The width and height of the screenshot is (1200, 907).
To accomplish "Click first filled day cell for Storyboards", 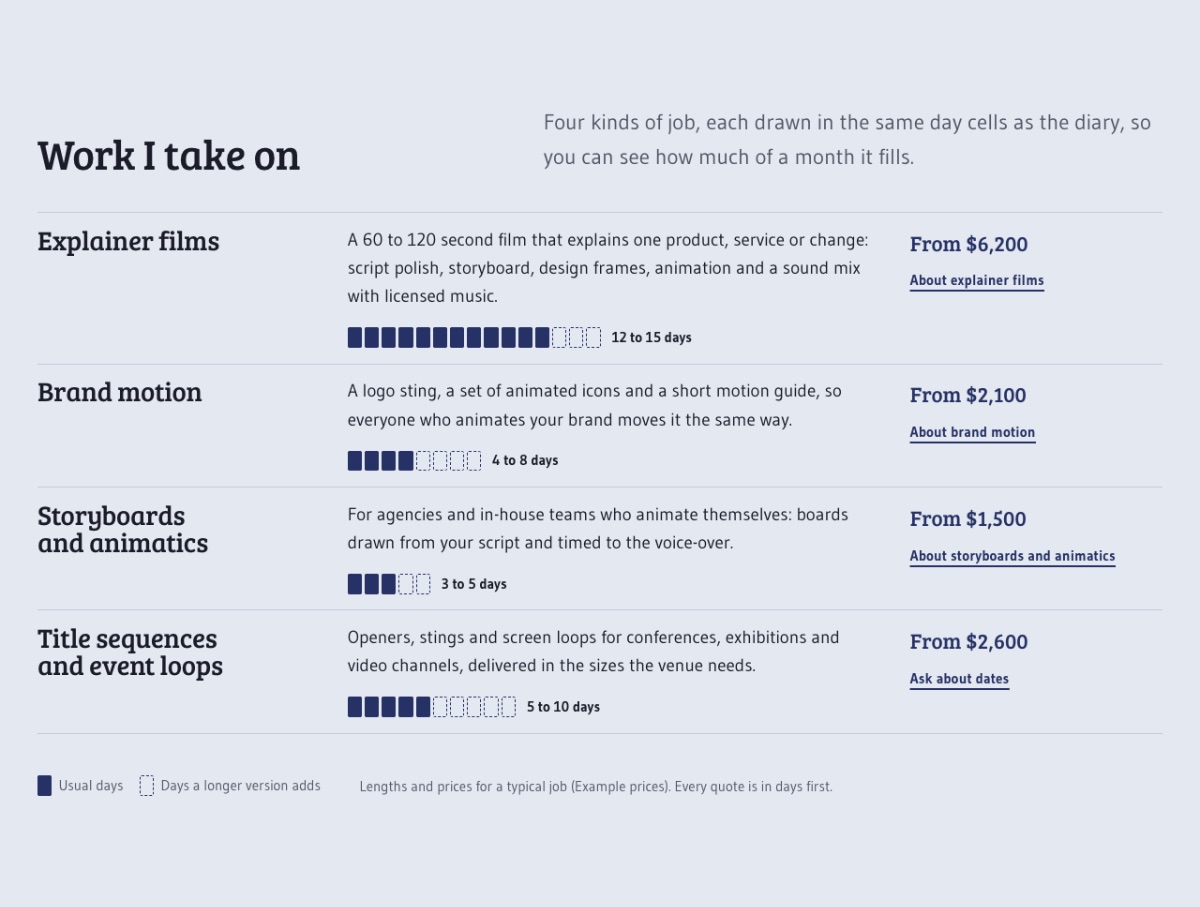I will click(x=355, y=584).
